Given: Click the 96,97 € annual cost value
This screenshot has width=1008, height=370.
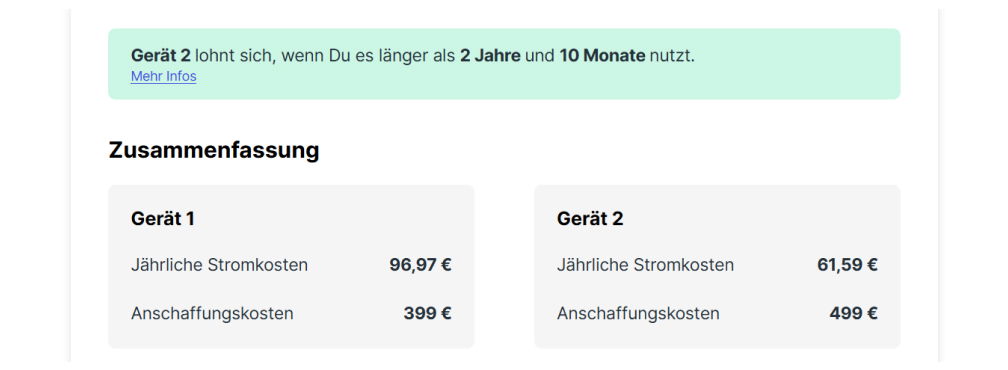Looking at the screenshot, I should [420, 265].
